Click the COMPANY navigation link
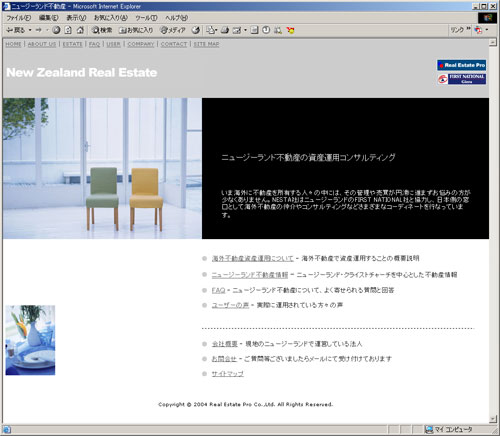500x436 pixels. 141,44
